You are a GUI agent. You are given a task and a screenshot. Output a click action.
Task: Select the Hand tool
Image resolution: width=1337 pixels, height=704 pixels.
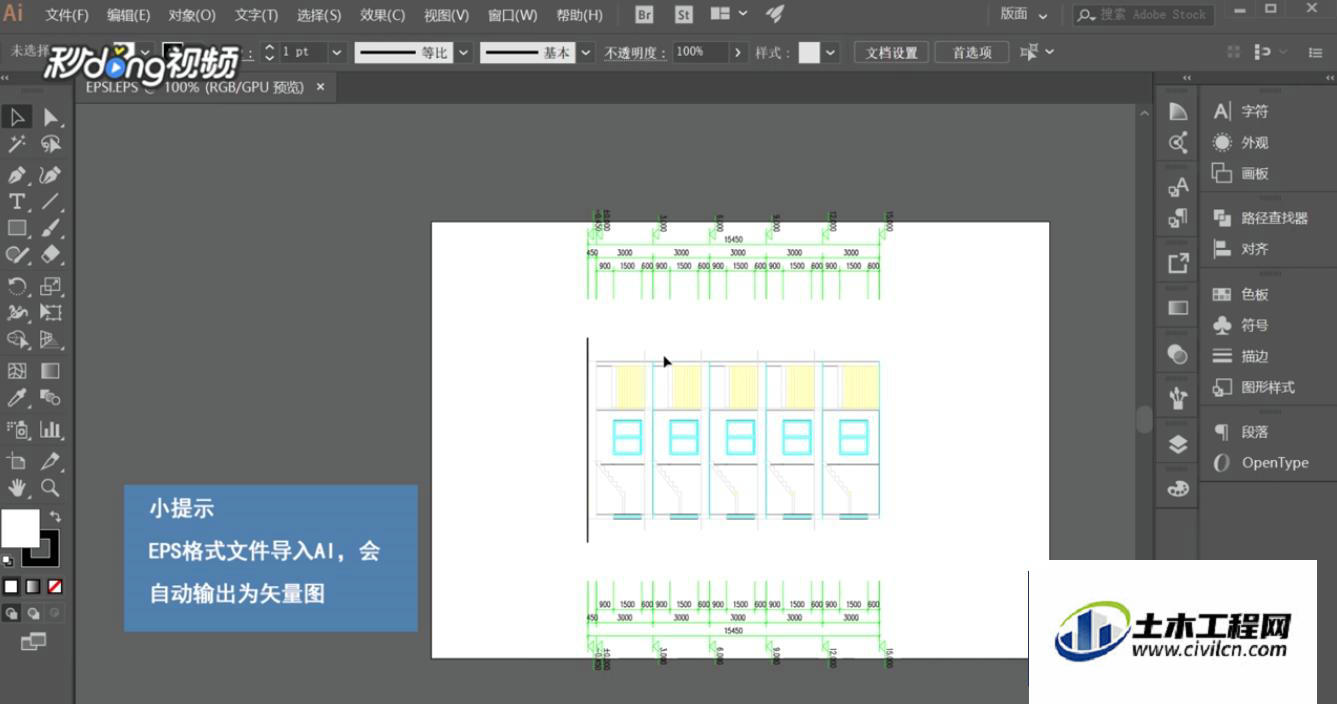pos(17,488)
